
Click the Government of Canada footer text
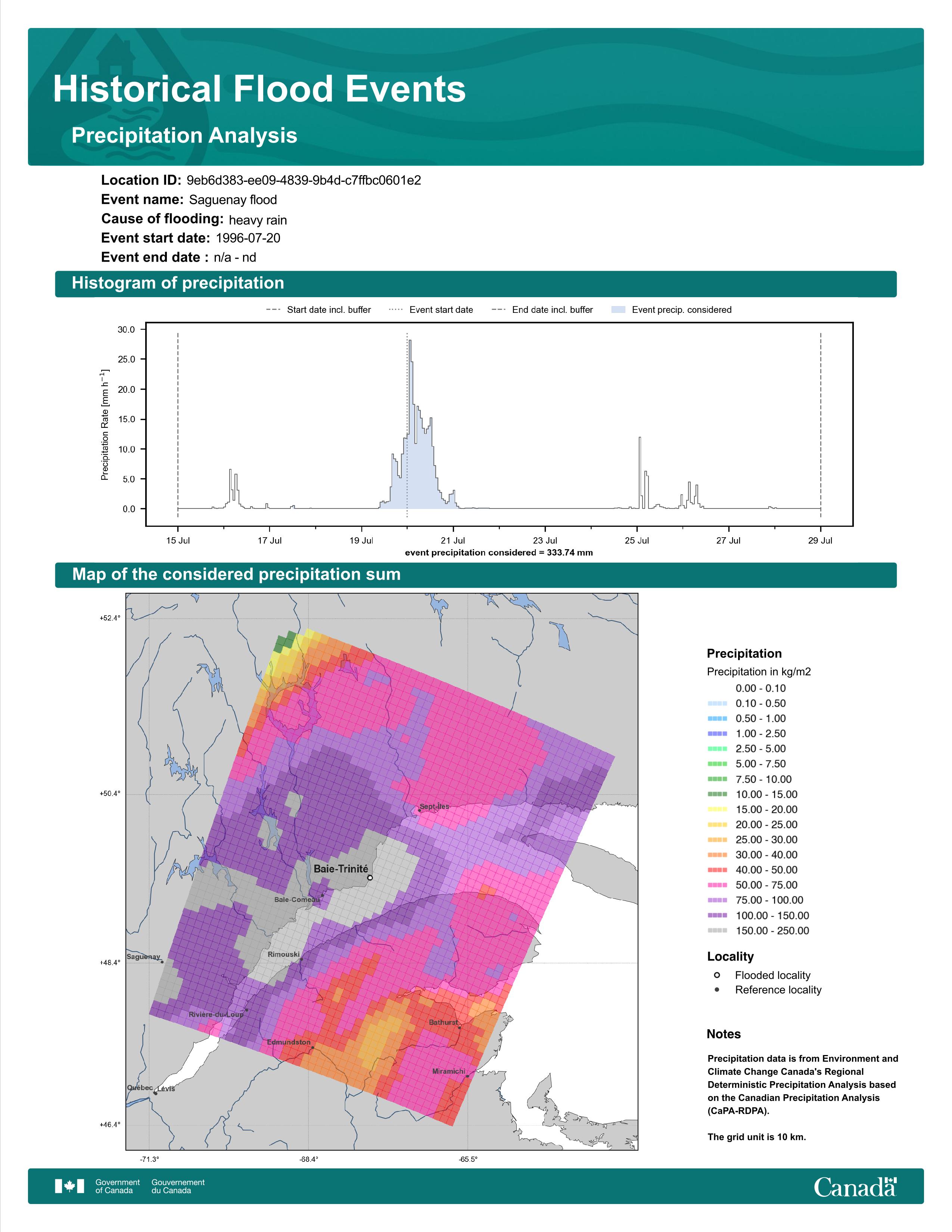(x=118, y=1186)
